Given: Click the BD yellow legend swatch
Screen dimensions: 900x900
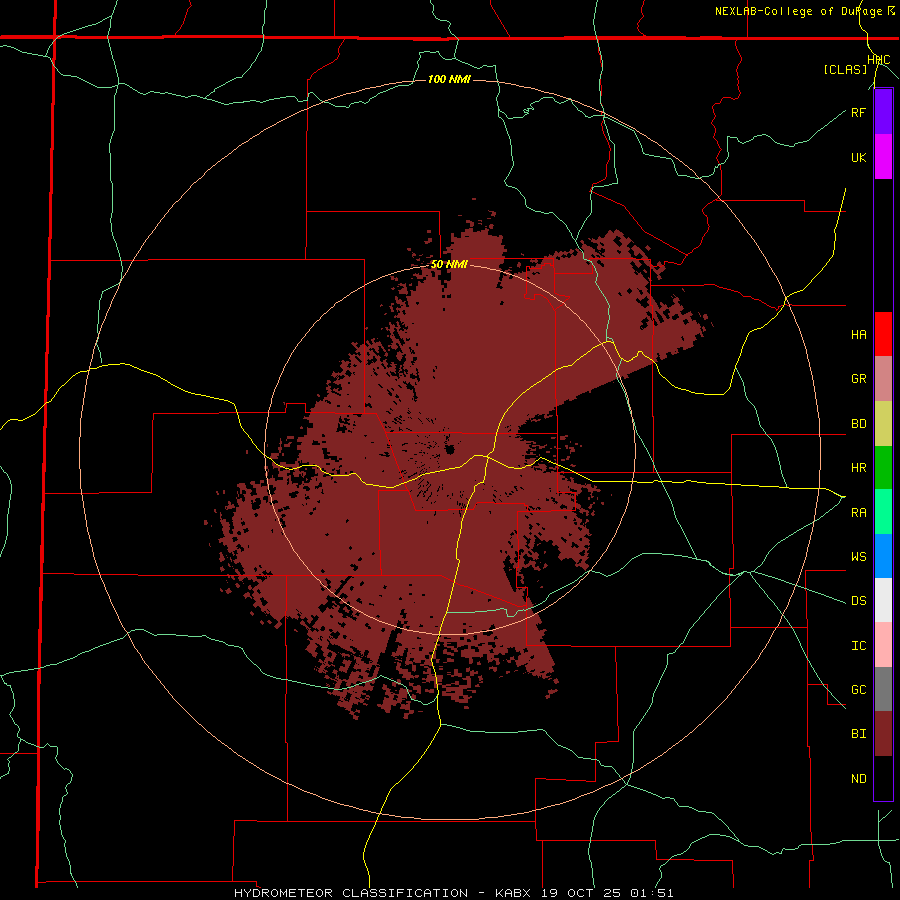Looking at the screenshot, I should tap(883, 424).
